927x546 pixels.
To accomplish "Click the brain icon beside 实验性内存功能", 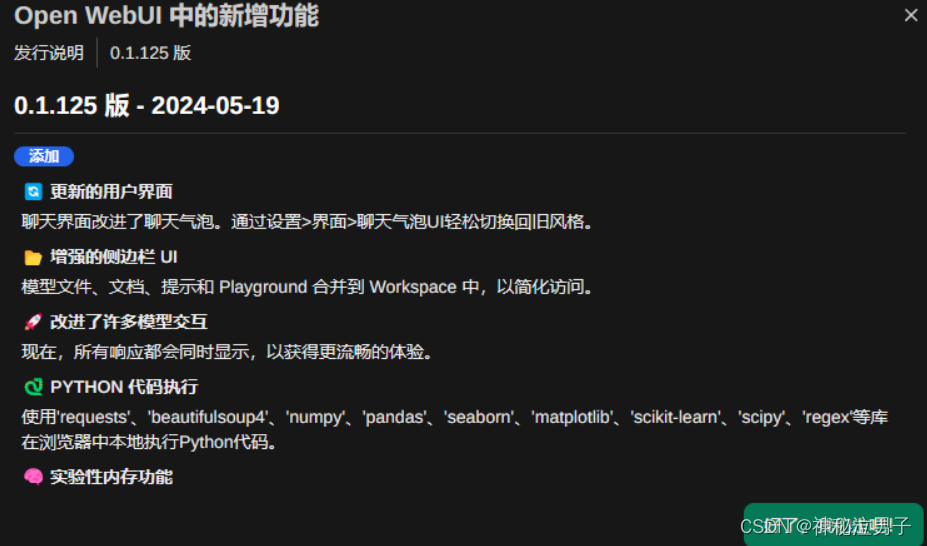I will coord(33,477).
